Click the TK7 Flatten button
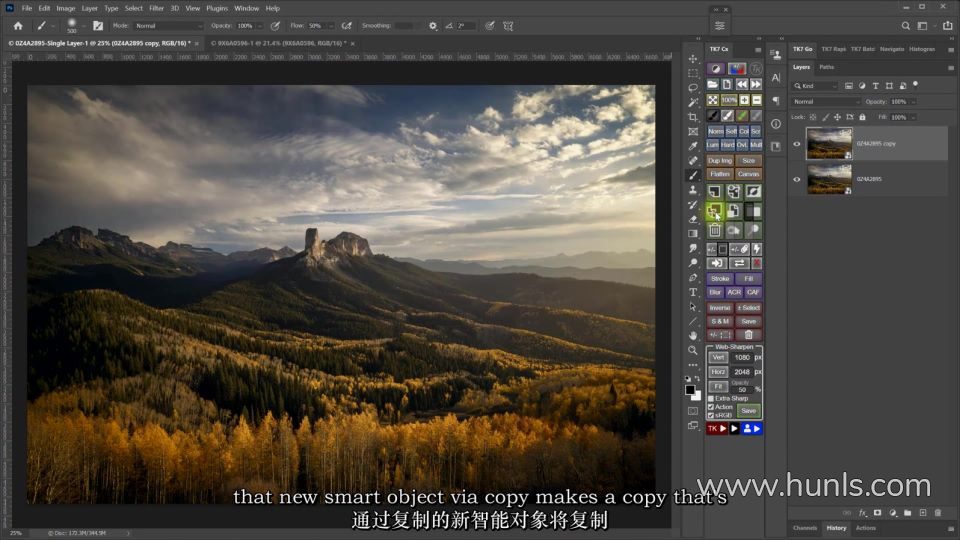Viewport: 960px width, 540px height. (720, 174)
